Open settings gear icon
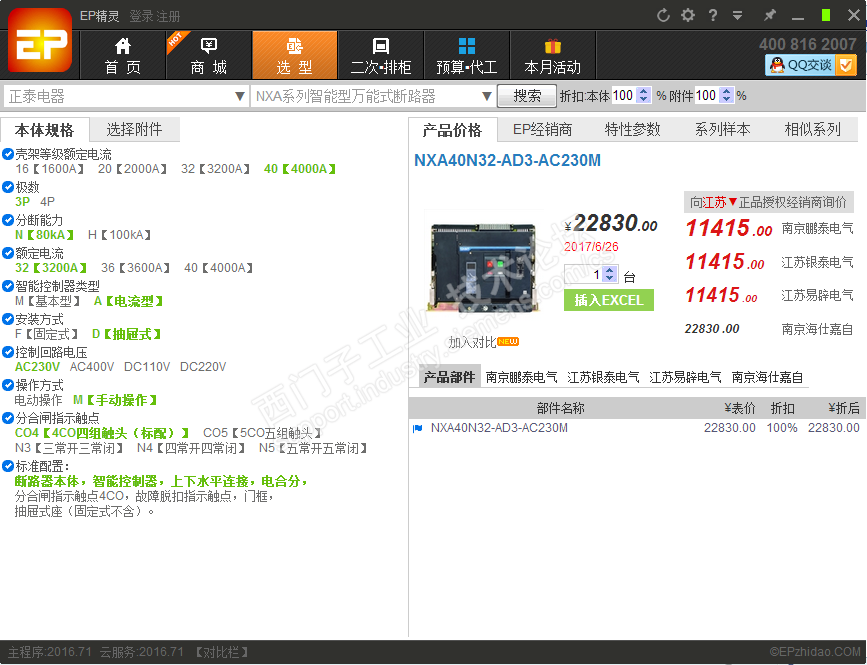This screenshot has height=665, width=867. 688,15
